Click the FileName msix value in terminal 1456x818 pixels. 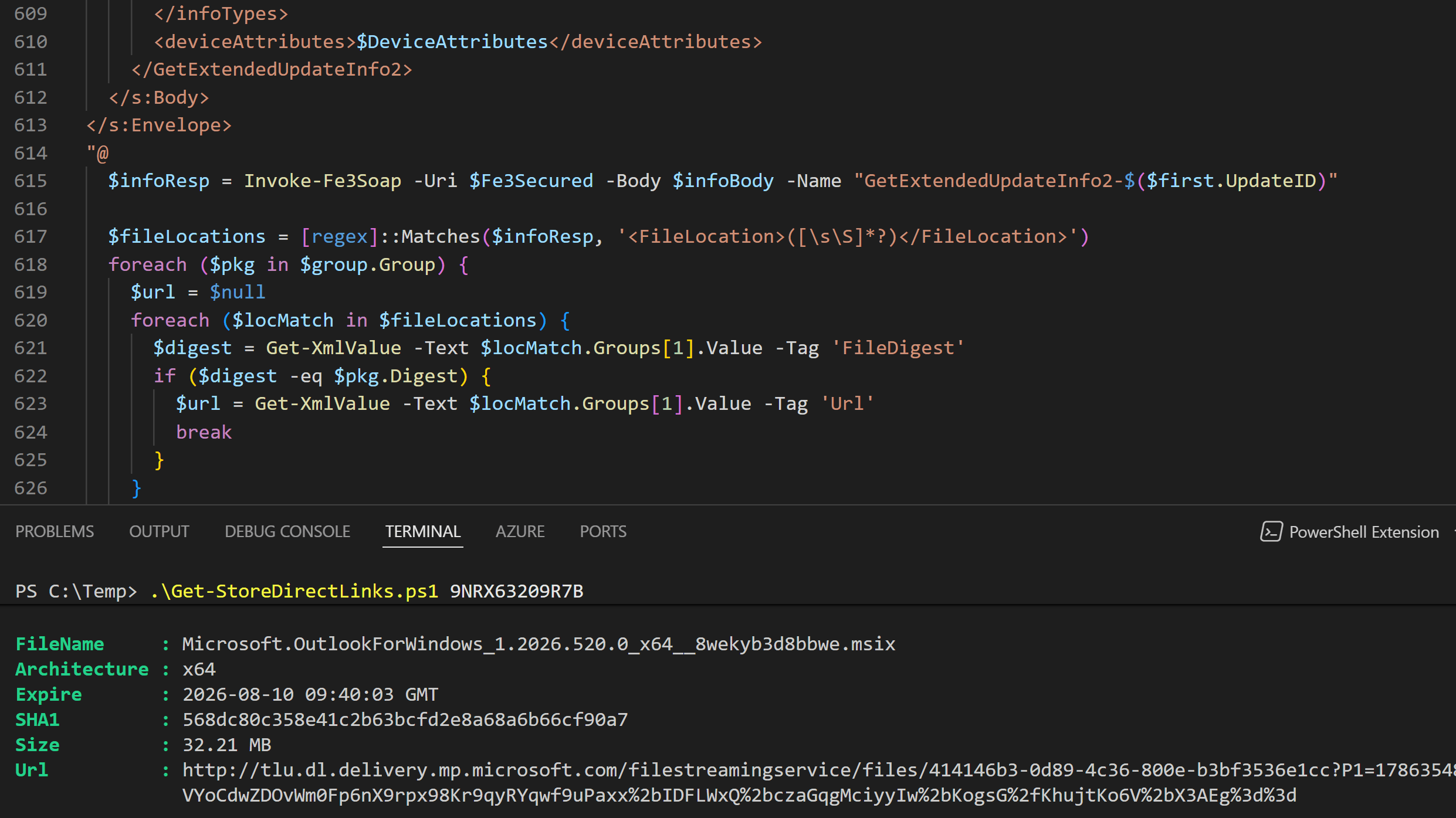coord(539,644)
